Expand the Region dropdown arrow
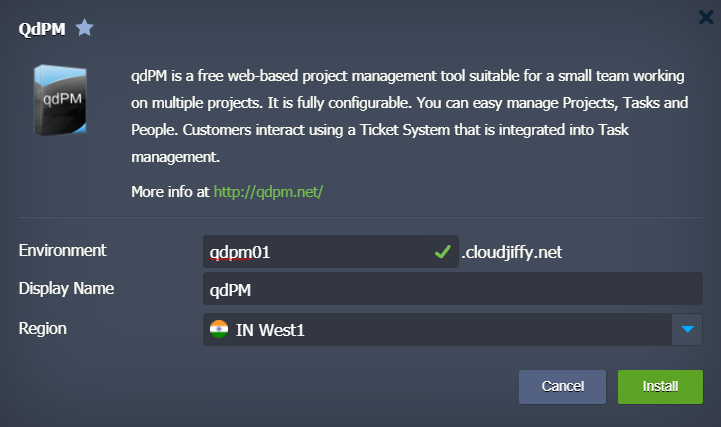Image resolution: width=721 pixels, height=427 pixels. click(687, 329)
